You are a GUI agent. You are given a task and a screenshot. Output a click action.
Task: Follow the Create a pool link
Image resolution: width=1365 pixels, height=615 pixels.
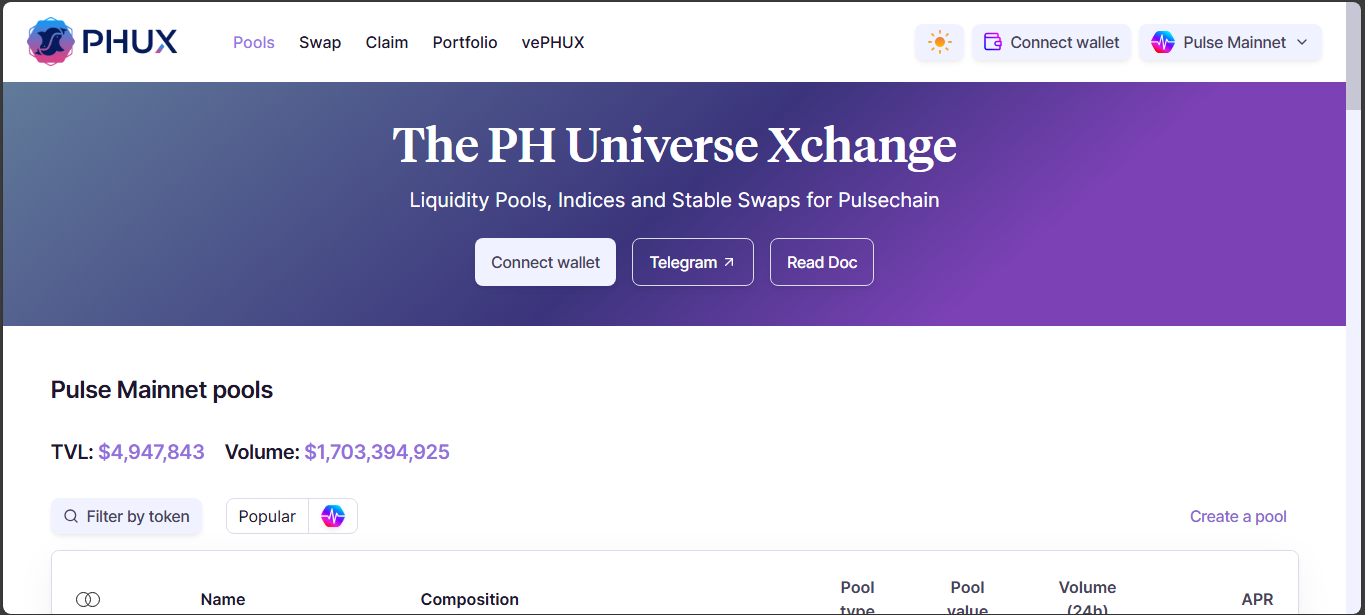1238,516
